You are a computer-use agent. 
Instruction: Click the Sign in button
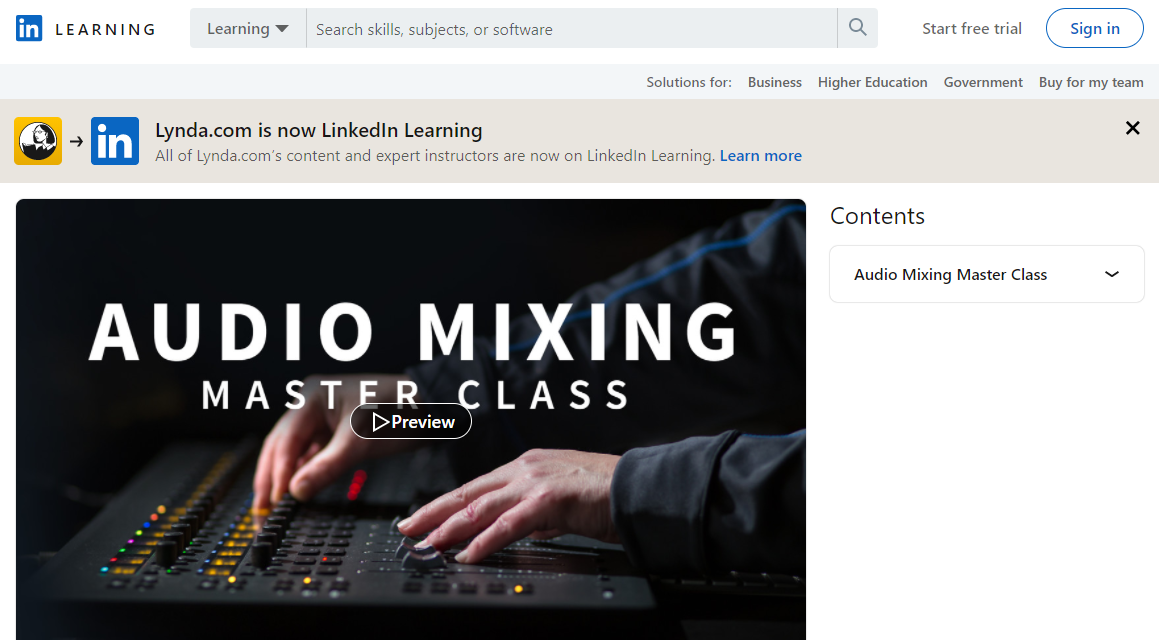click(1095, 28)
